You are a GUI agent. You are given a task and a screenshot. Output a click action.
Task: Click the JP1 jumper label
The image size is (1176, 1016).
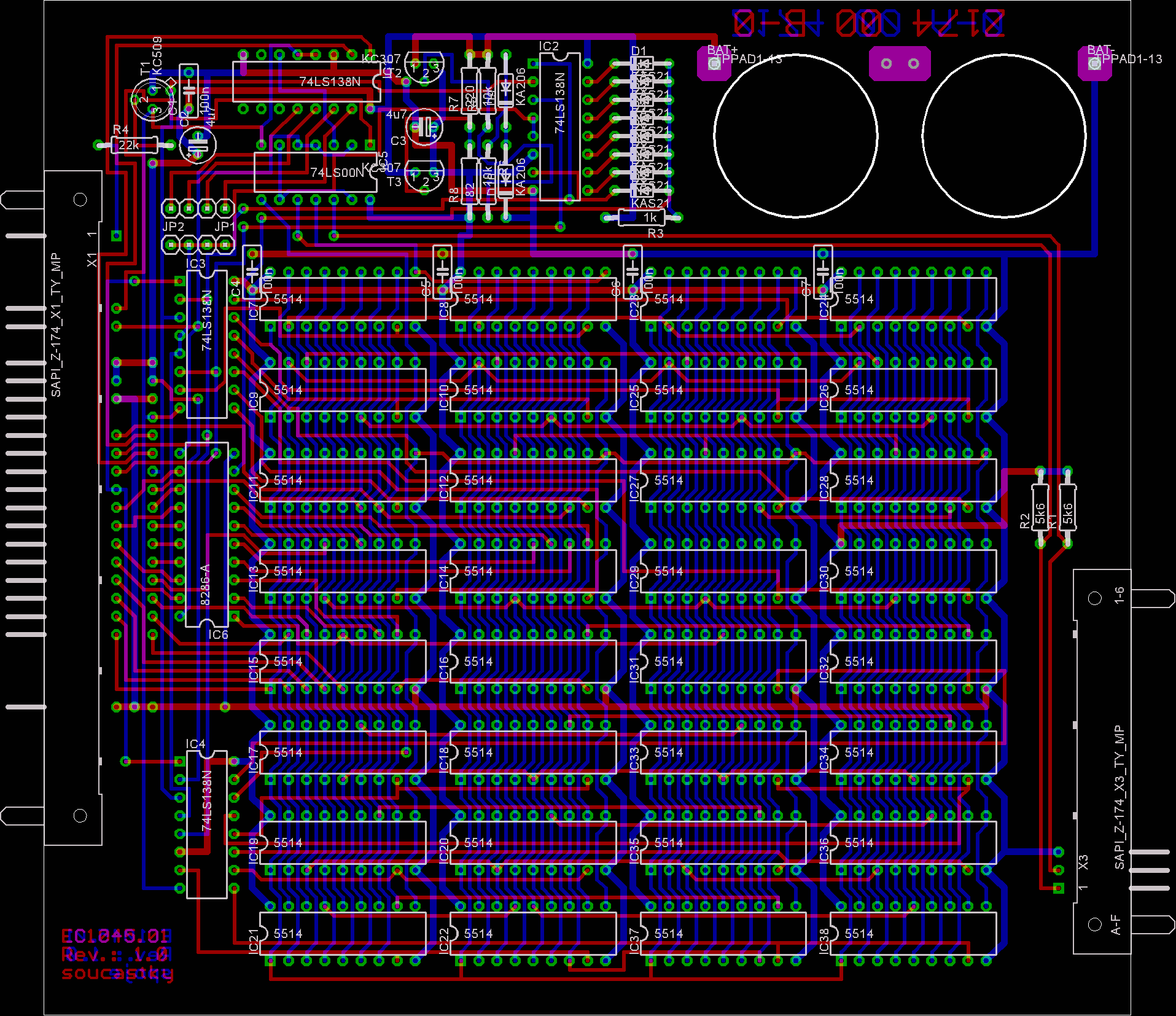[225, 227]
